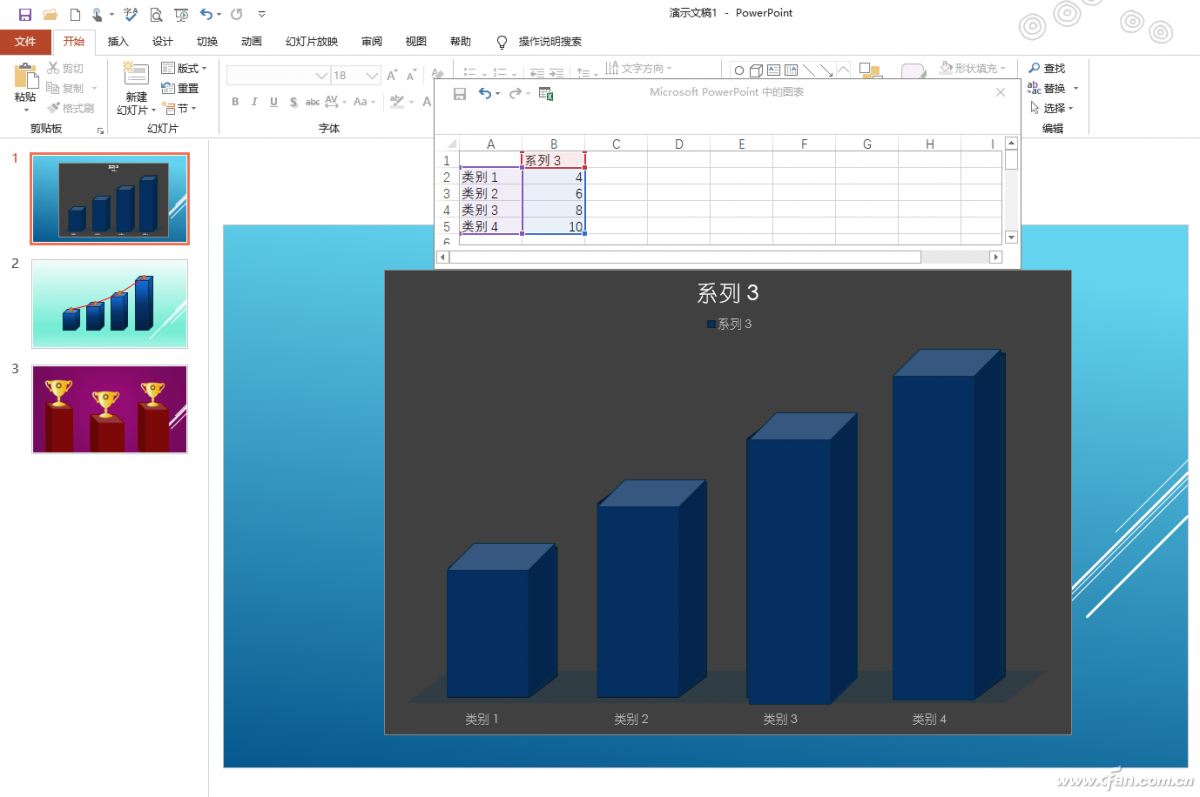Click the 查找 find button

tap(1047, 68)
